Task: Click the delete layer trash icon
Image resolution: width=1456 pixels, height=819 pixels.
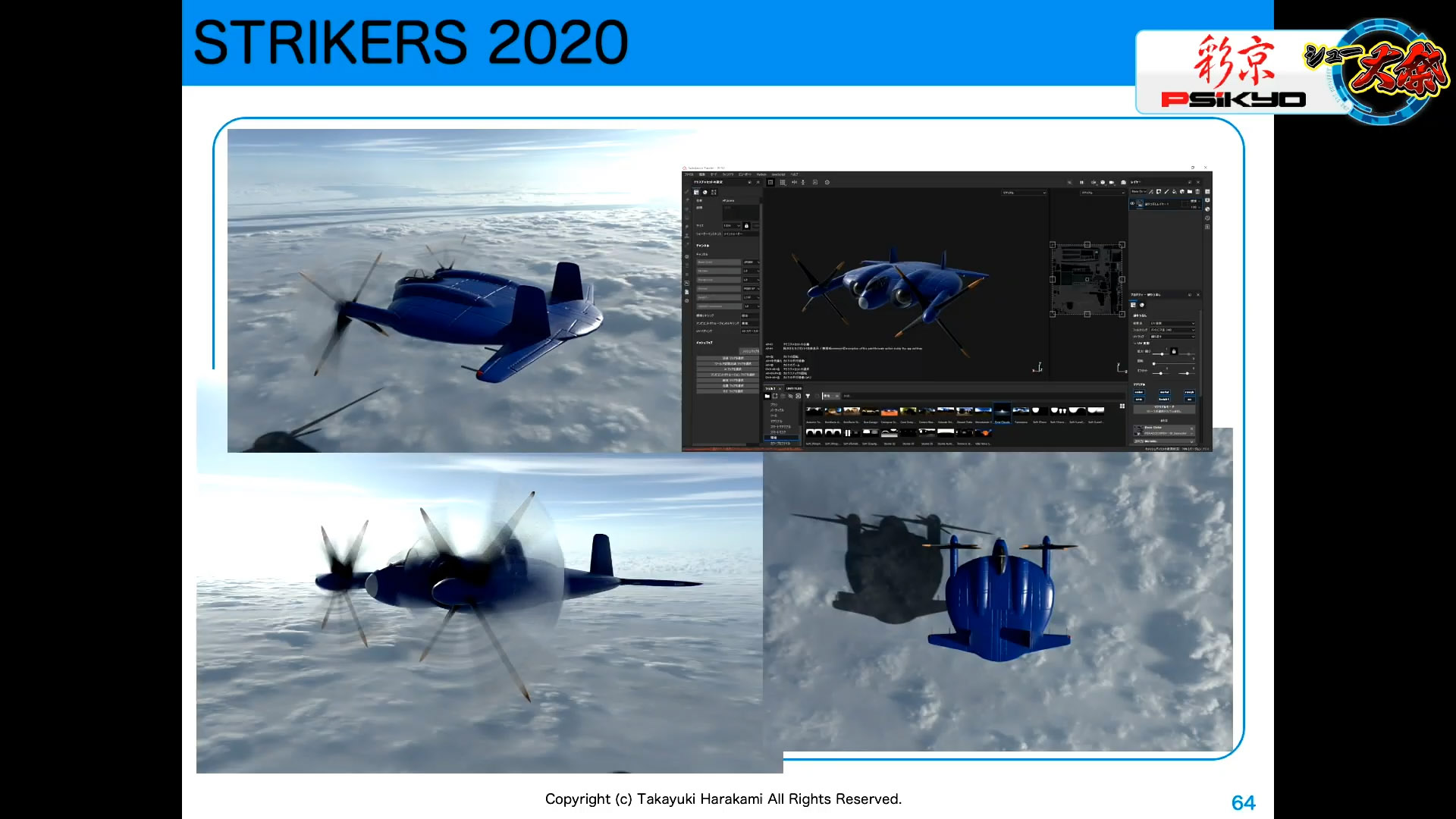Action: click(x=1197, y=191)
